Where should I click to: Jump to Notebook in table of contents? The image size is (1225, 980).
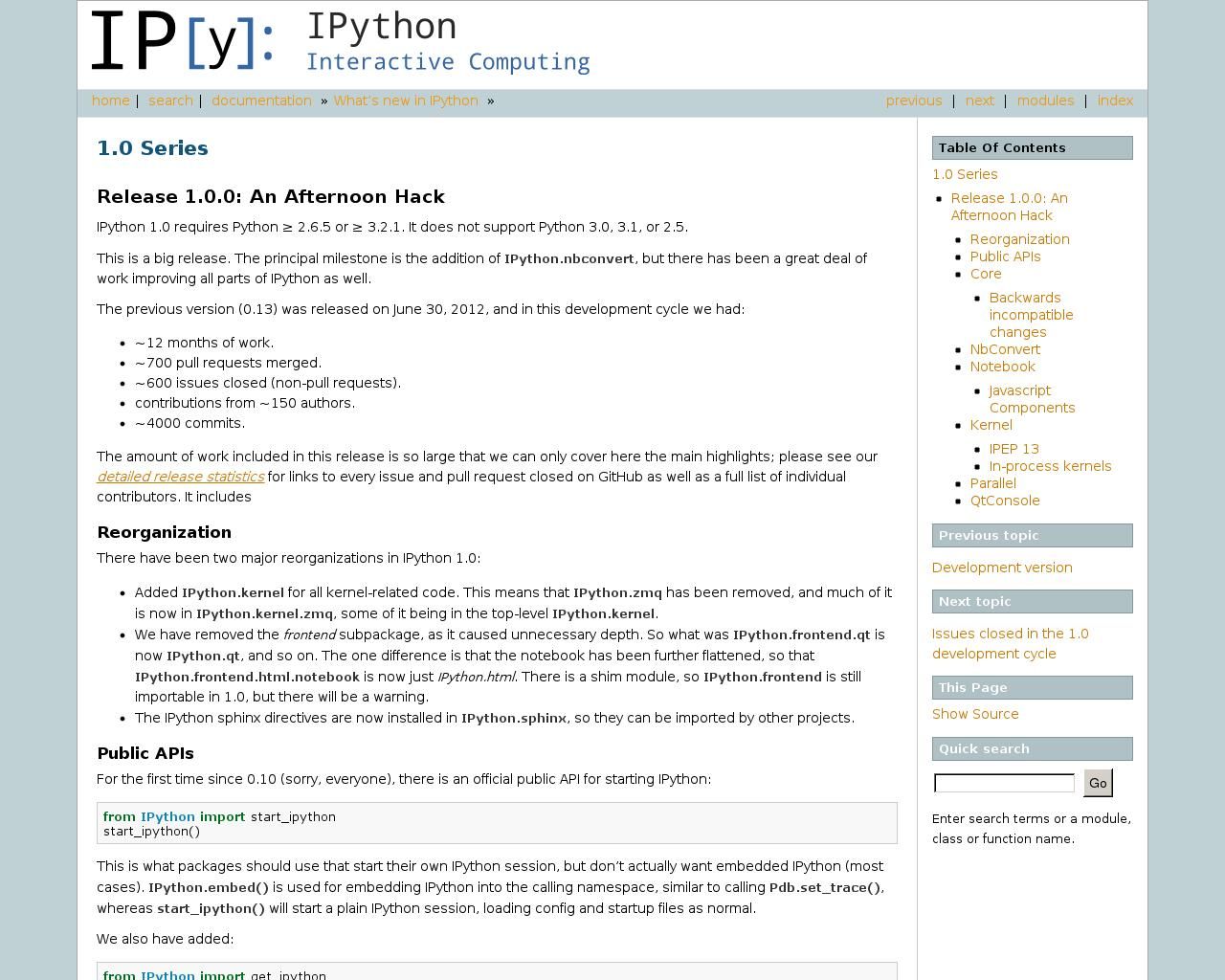coord(1002,367)
